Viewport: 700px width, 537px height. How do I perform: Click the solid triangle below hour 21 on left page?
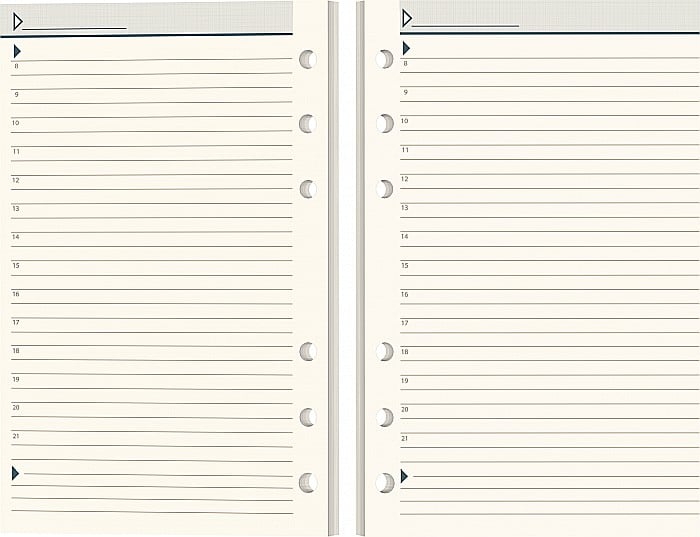(x=15, y=473)
